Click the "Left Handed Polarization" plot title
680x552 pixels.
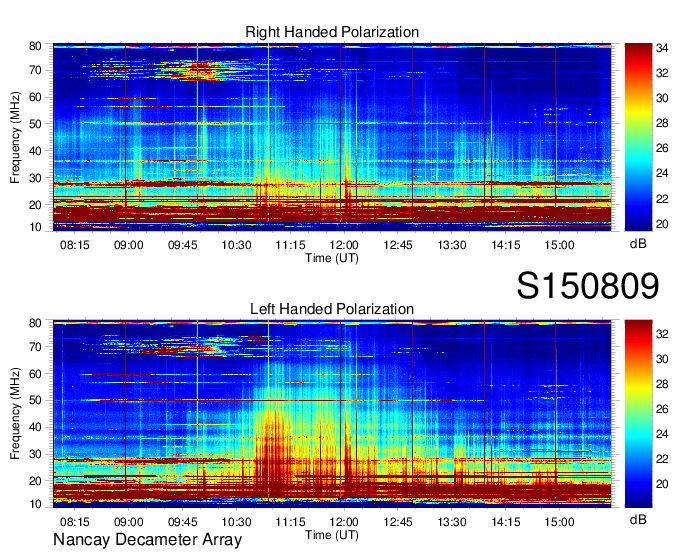(332, 309)
